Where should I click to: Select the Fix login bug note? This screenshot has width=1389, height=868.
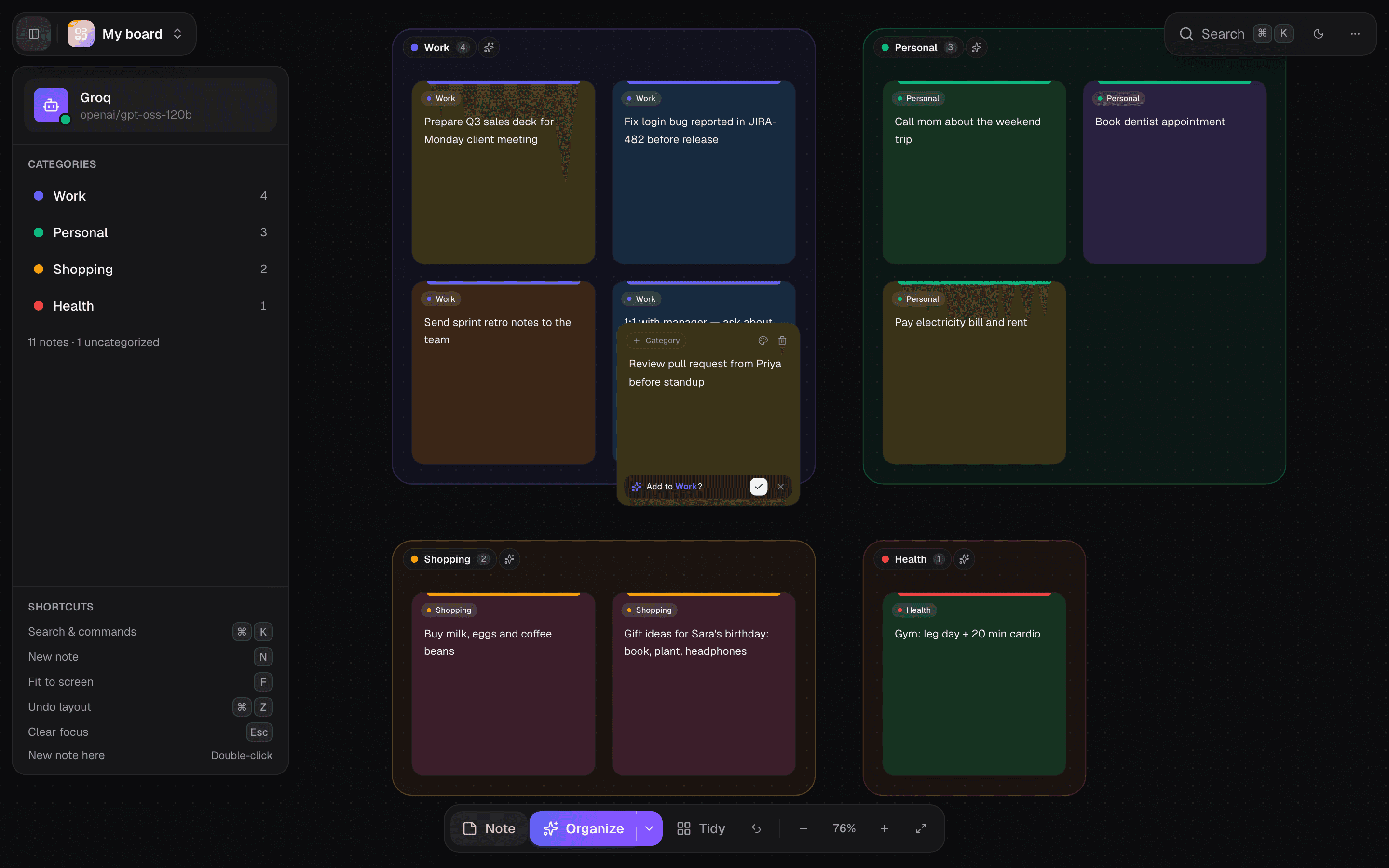click(704, 172)
